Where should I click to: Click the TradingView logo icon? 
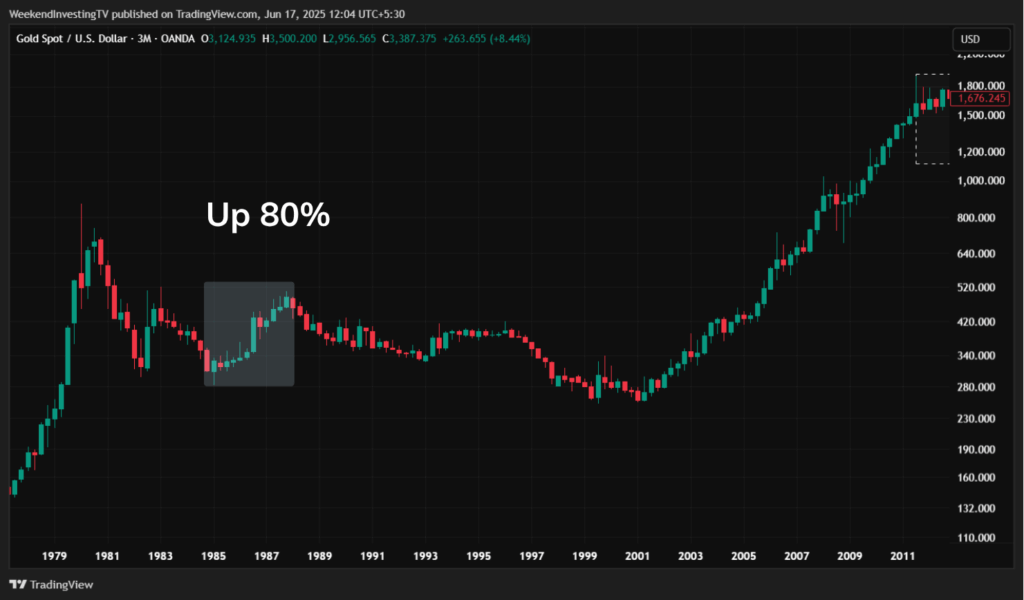[18, 584]
